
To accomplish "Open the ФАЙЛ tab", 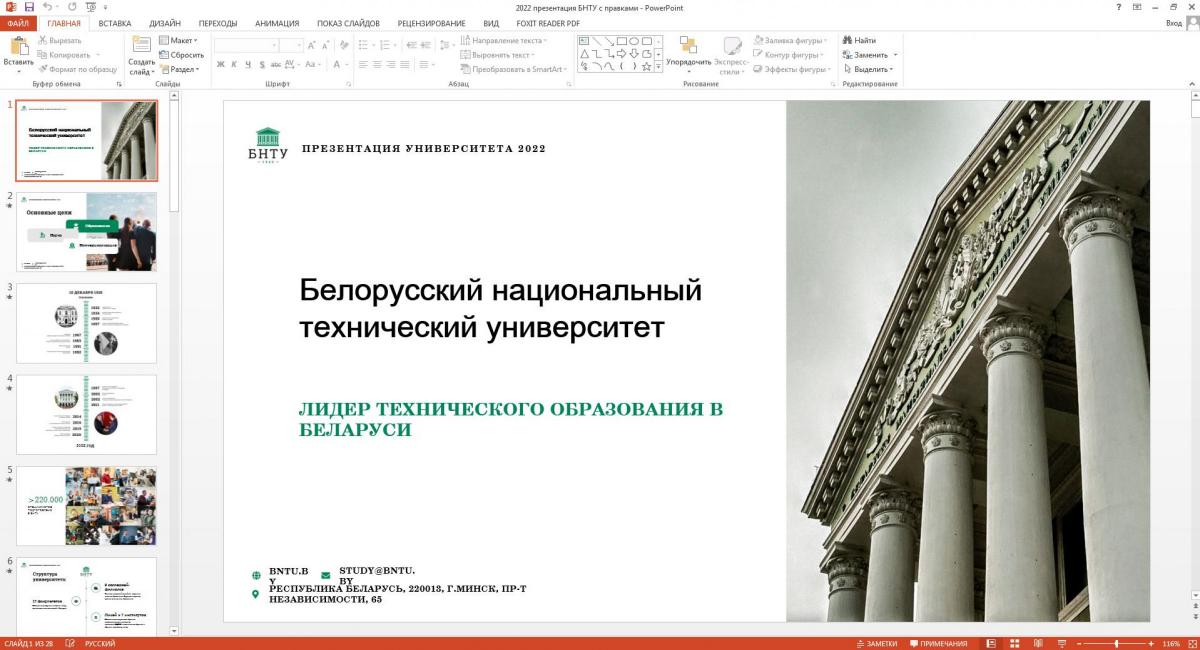I will coord(17,22).
